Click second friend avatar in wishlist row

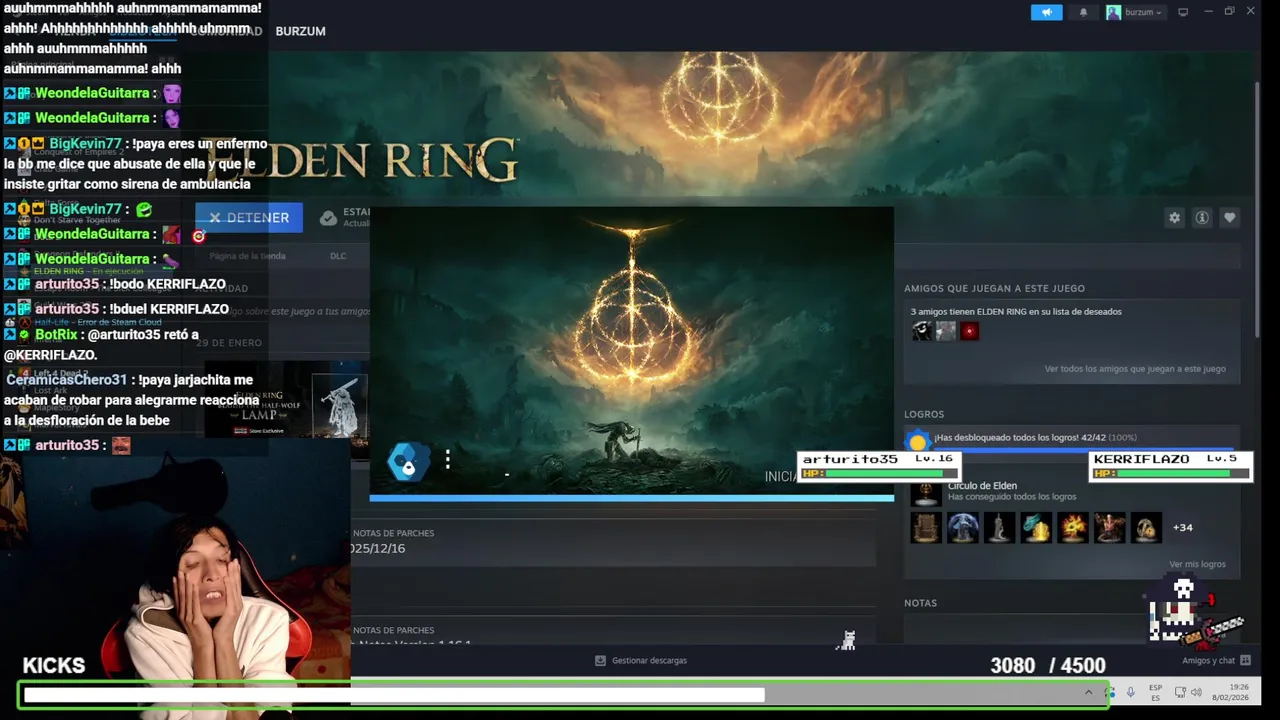pyautogui.click(x=945, y=331)
